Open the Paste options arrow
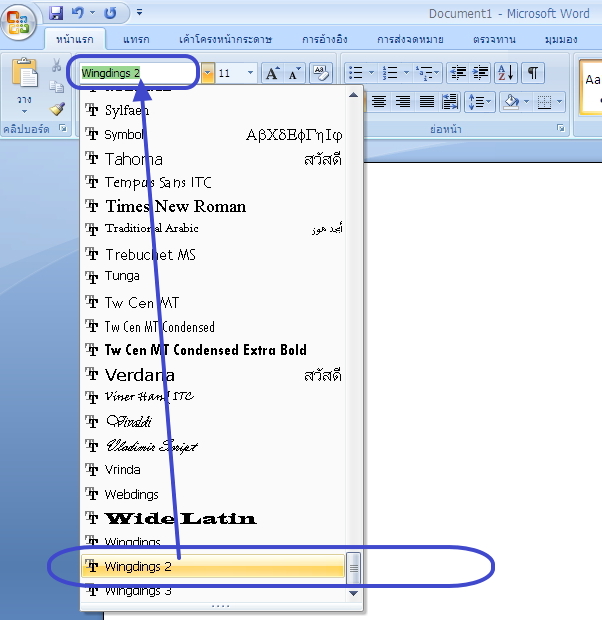 [24, 112]
